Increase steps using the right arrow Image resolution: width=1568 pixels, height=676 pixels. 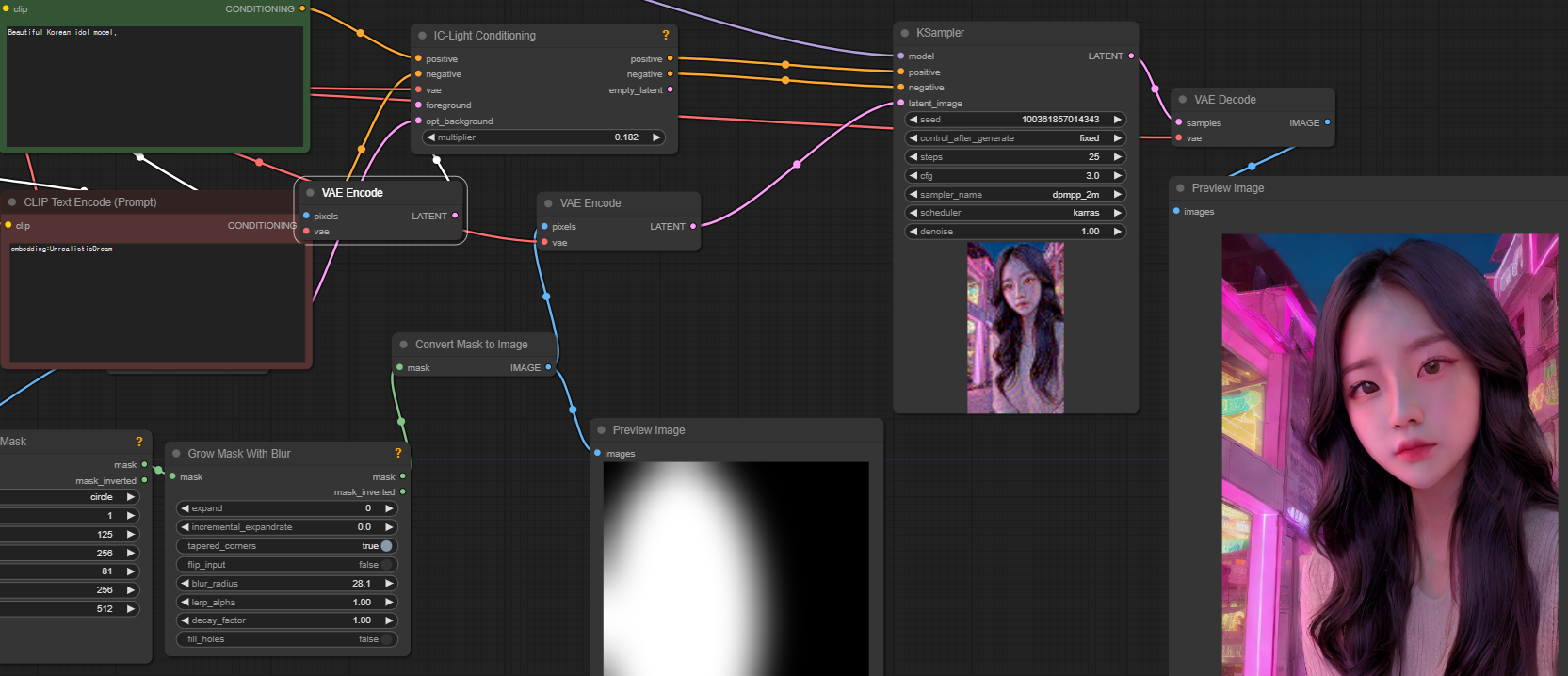[x=1117, y=157]
